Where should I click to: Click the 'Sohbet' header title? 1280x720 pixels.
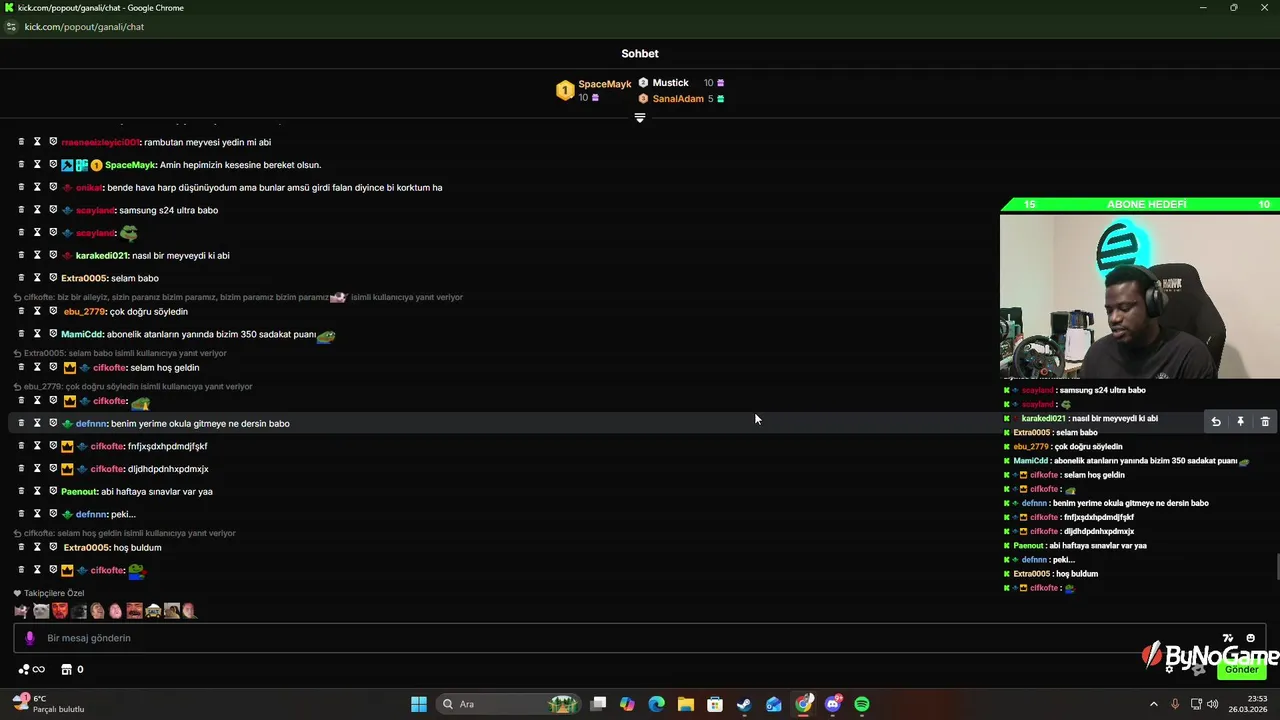pos(640,54)
